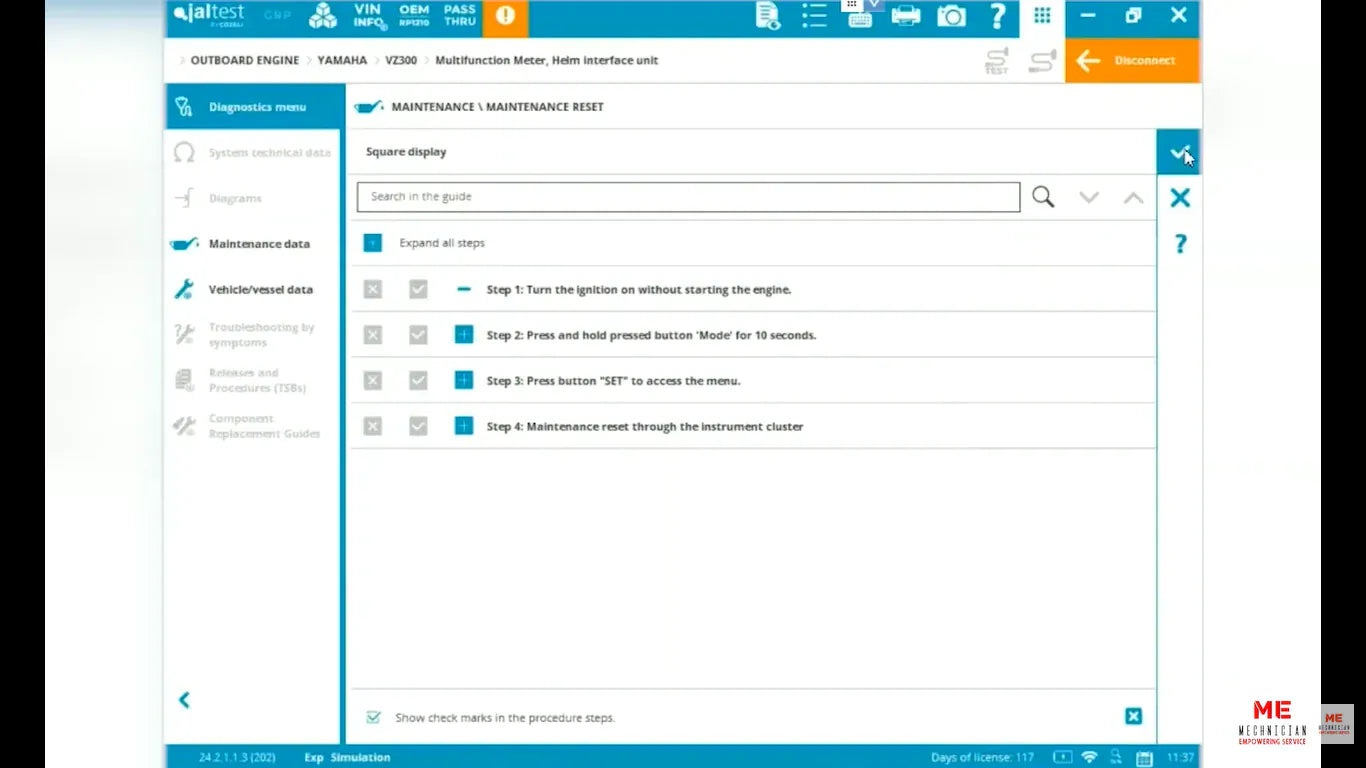
Task: Select Vehicle/vessel data from the sidebar
Action: [262, 289]
